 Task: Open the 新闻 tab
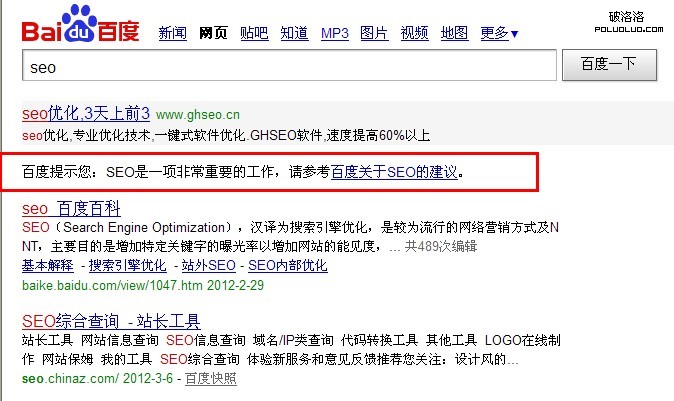click(172, 33)
